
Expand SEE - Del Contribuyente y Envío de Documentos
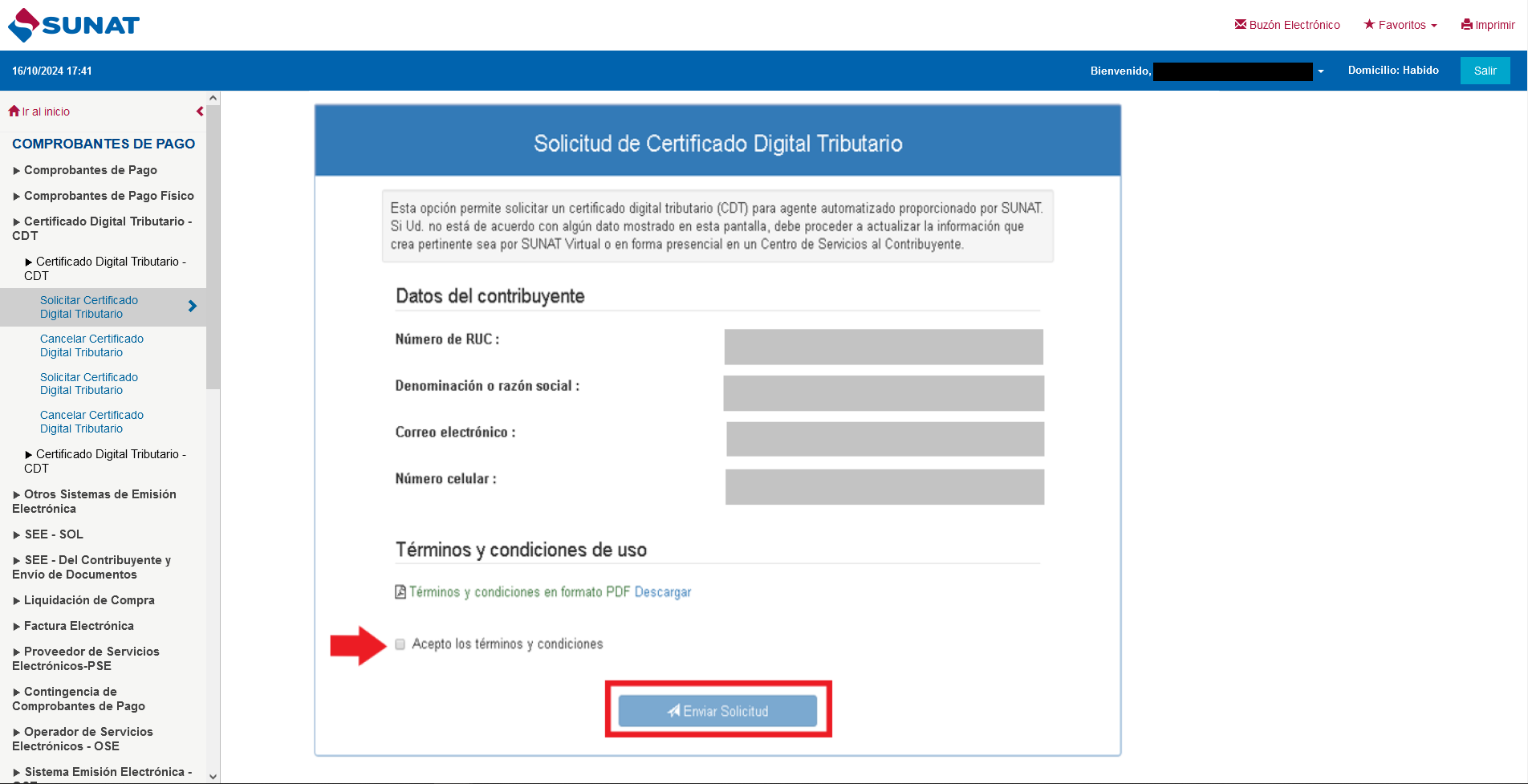(91, 567)
